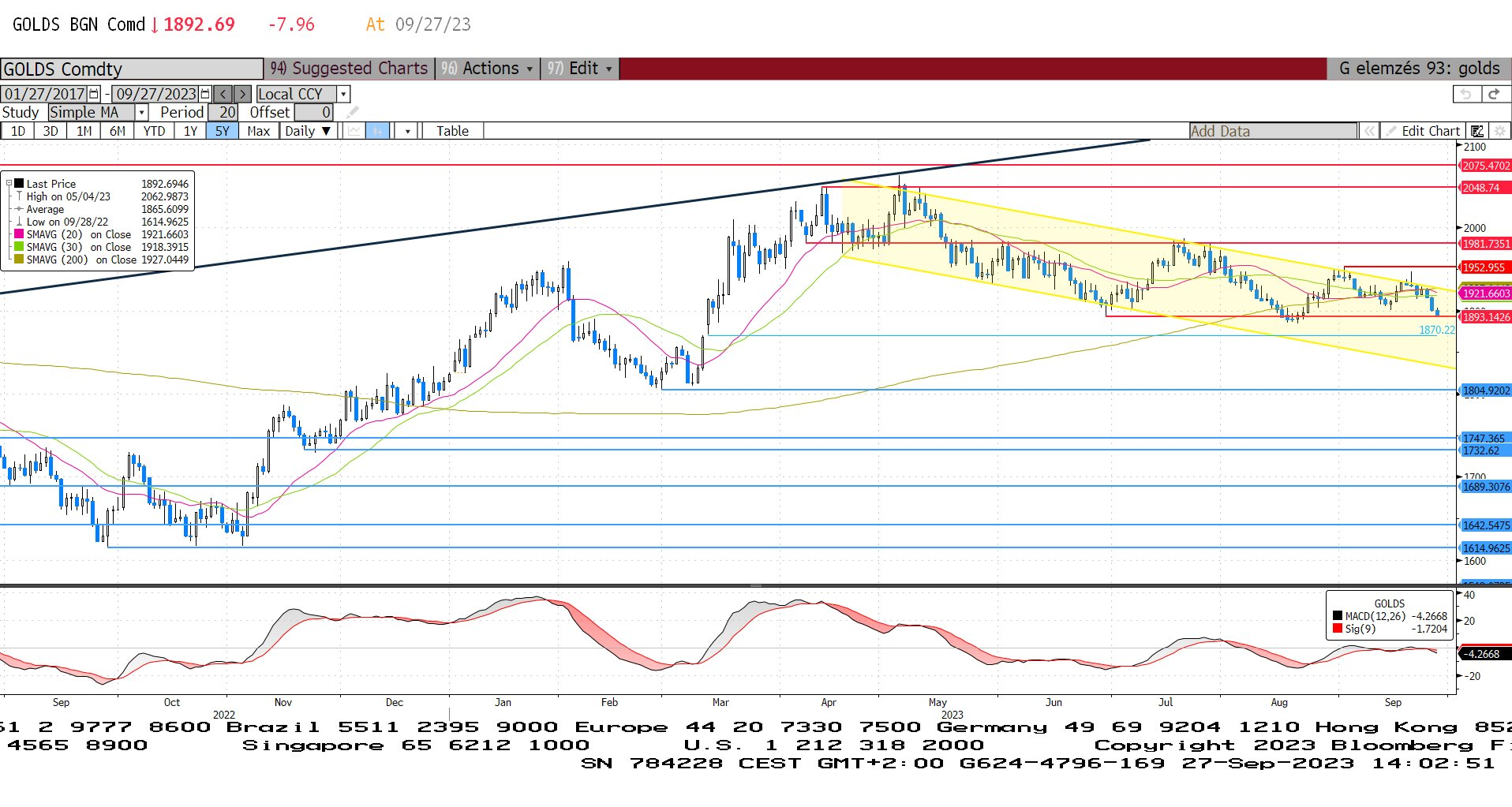Click the 1689.3076 price level label
This screenshot has height=807, width=1512.
(x=1486, y=487)
